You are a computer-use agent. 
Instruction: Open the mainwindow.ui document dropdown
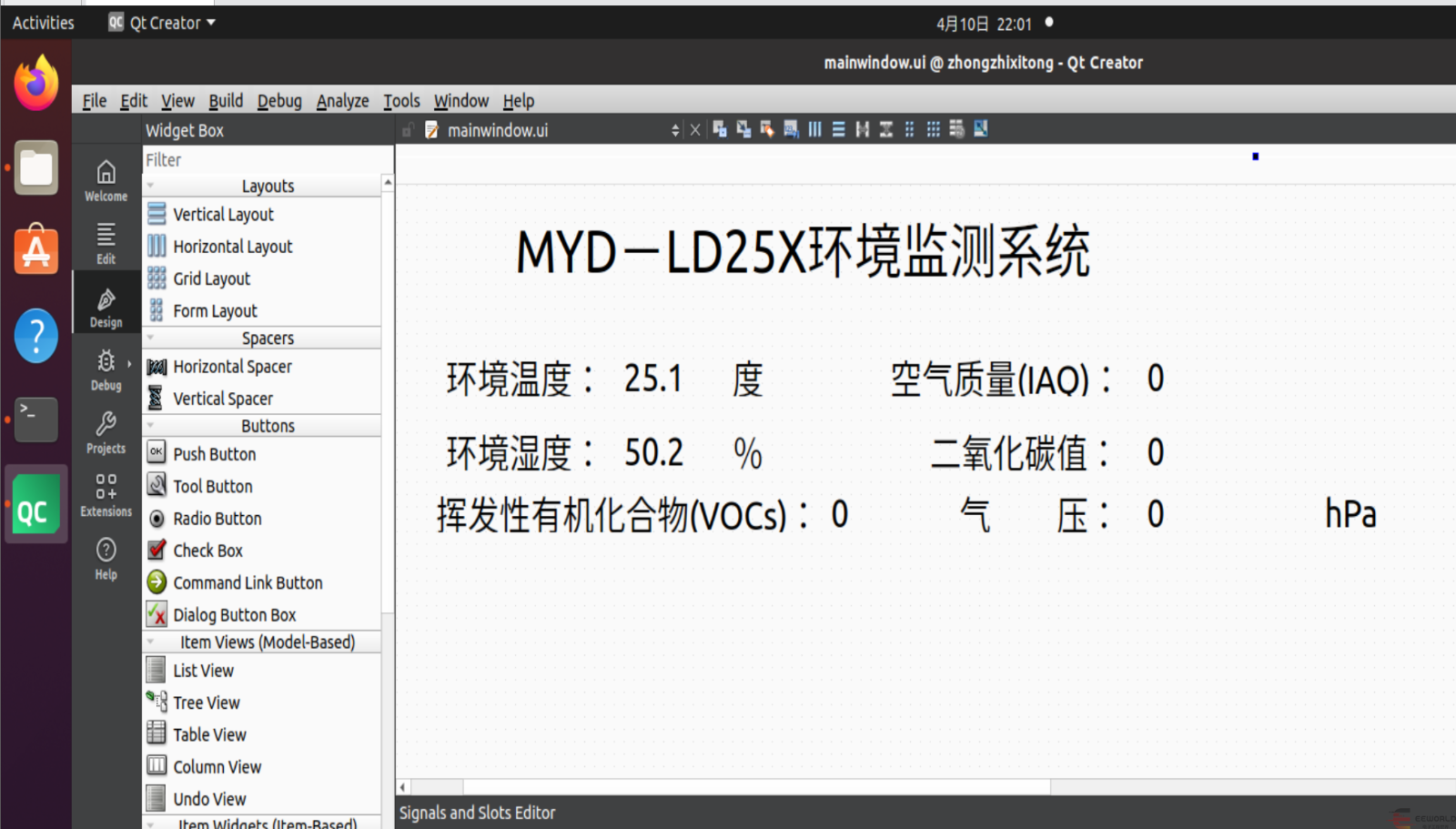tap(674, 130)
